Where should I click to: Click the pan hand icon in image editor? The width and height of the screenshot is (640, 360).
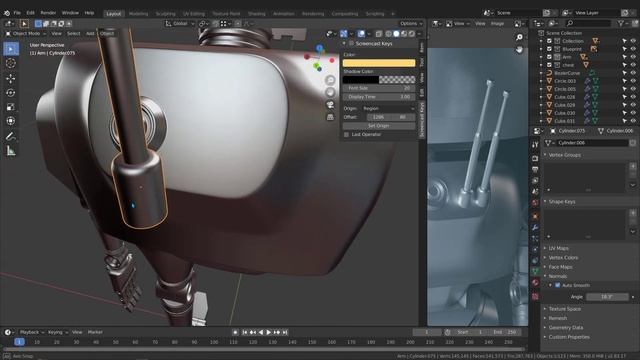pyautogui.click(x=519, y=49)
